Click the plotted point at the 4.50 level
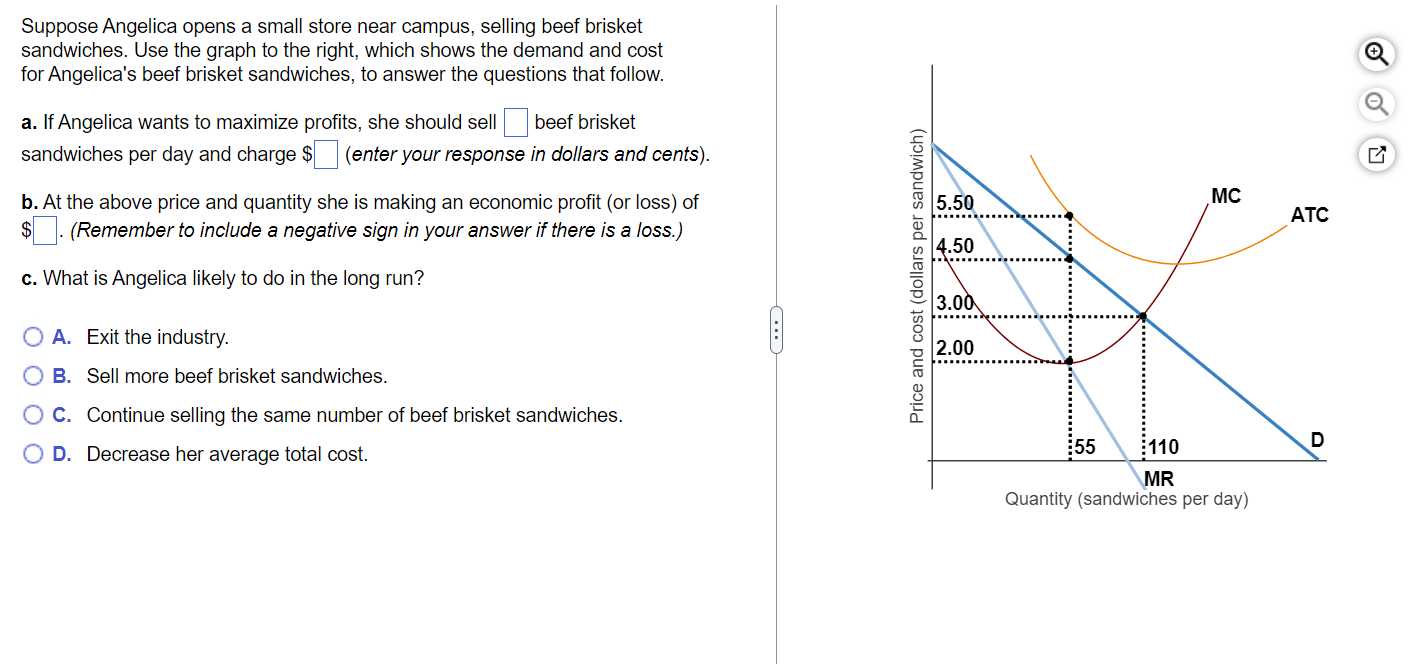The height and width of the screenshot is (664, 1426). pos(1070,258)
